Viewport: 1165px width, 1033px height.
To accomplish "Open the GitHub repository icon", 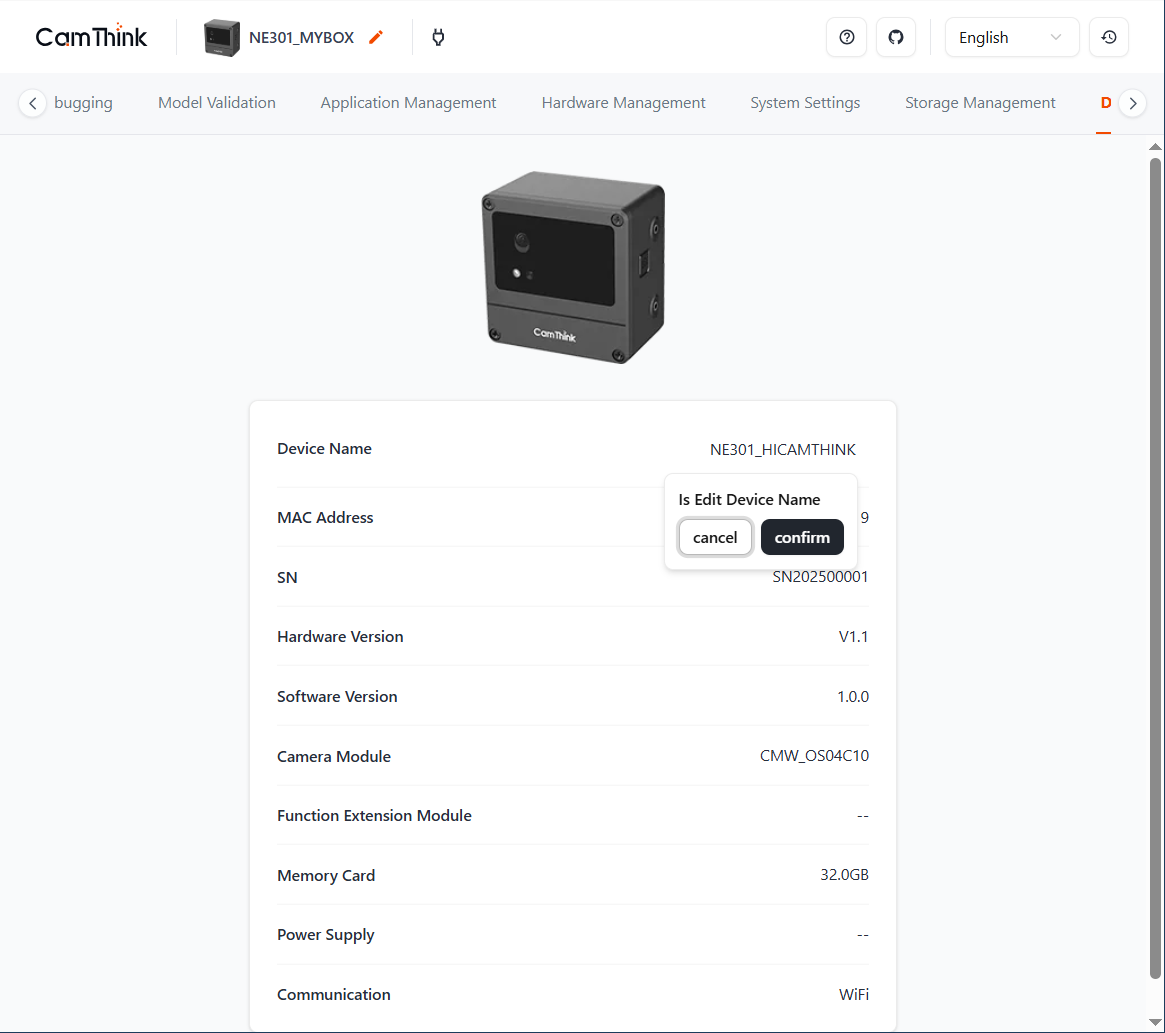I will pyautogui.click(x=896, y=37).
